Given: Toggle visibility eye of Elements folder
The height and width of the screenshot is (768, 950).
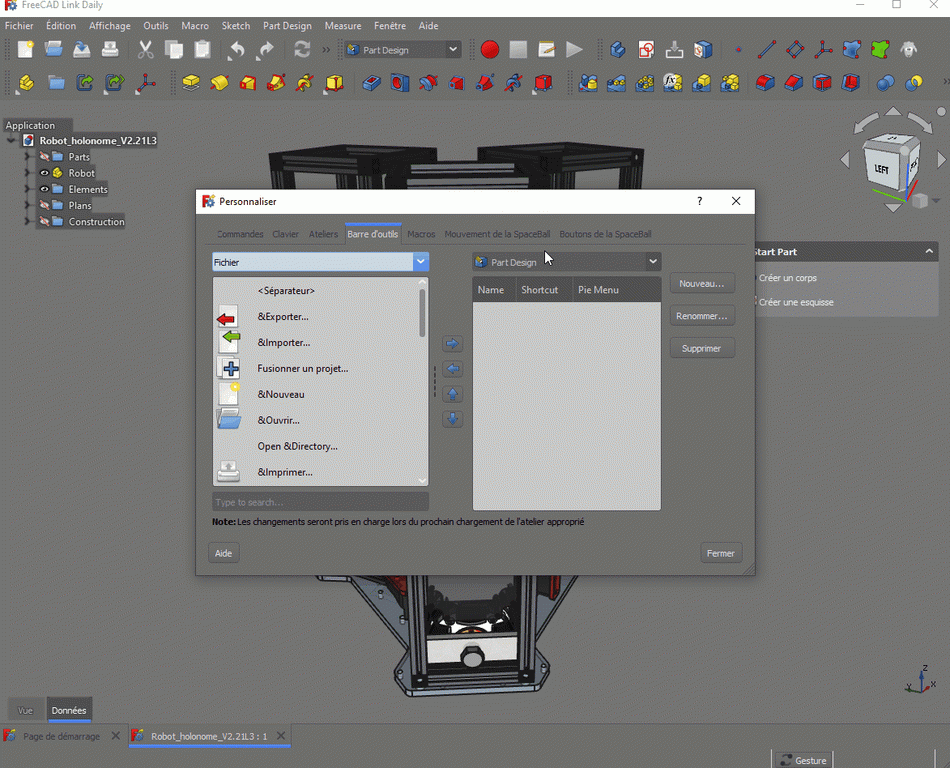Looking at the screenshot, I should [x=44, y=189].
